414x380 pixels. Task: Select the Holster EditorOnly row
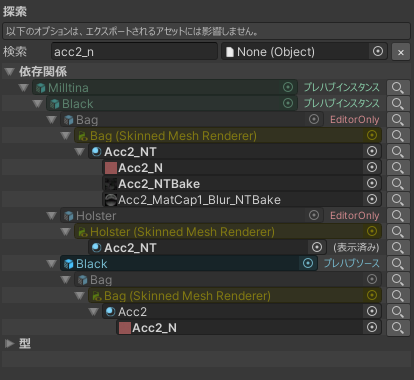click(x=192, y=216)
